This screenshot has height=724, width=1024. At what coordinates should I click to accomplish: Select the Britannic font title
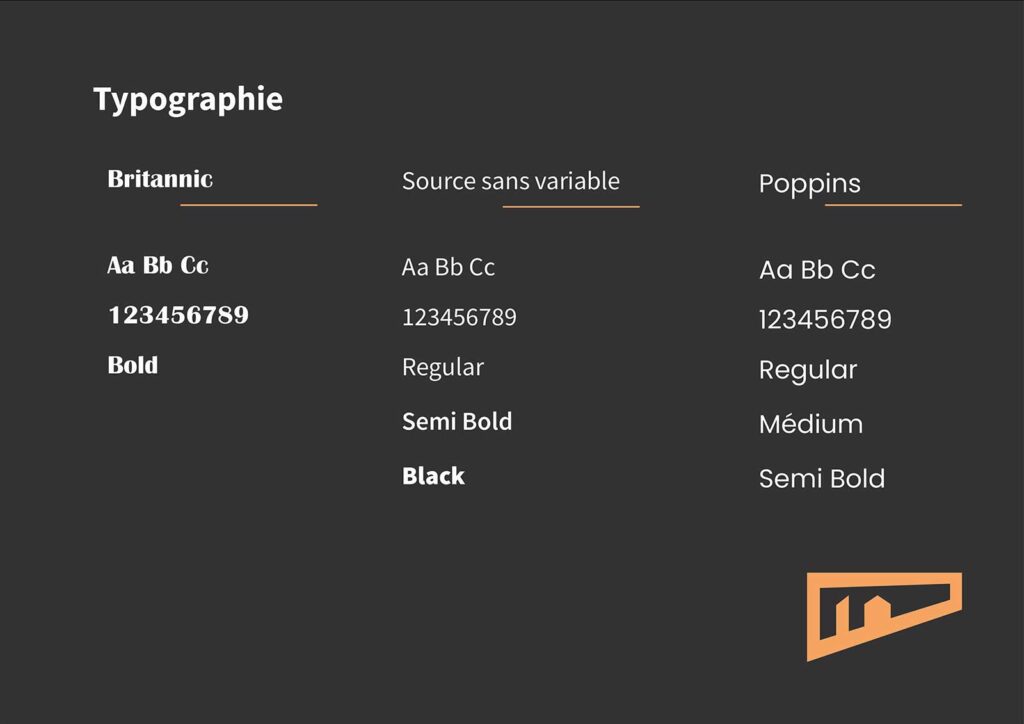pos(160,179)
